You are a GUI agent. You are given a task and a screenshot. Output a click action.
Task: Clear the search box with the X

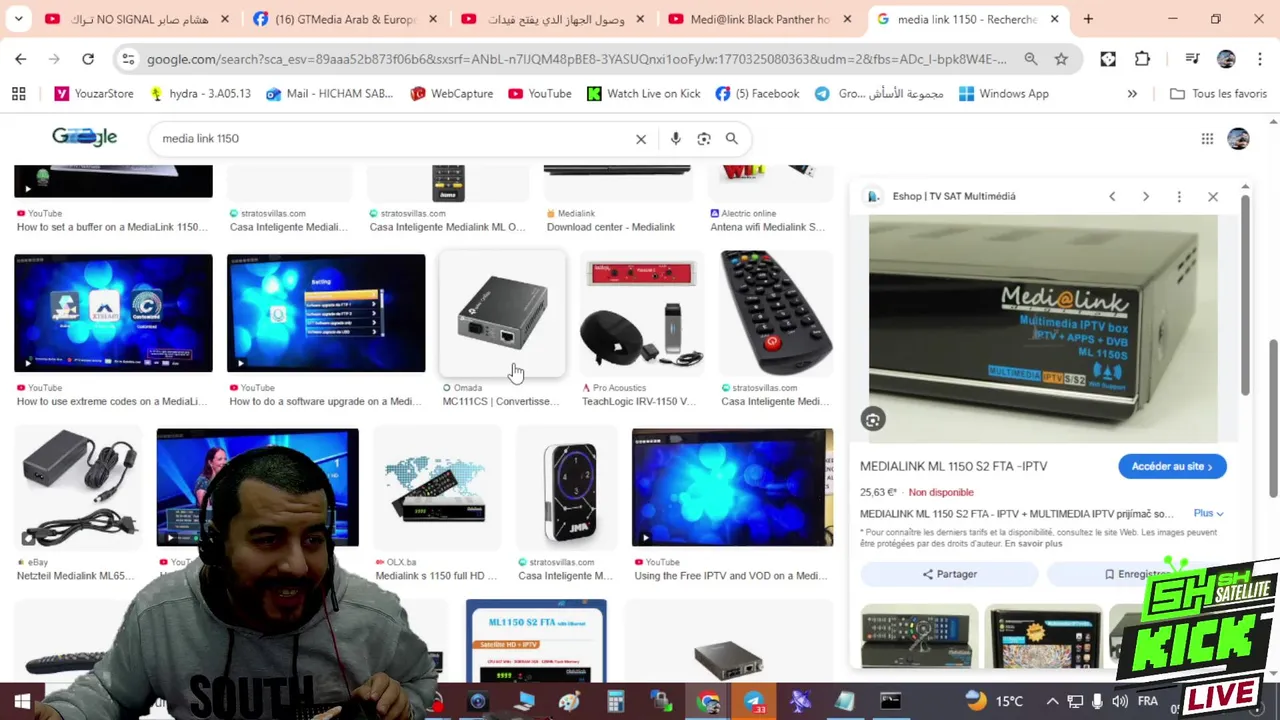tap(641, 139)
